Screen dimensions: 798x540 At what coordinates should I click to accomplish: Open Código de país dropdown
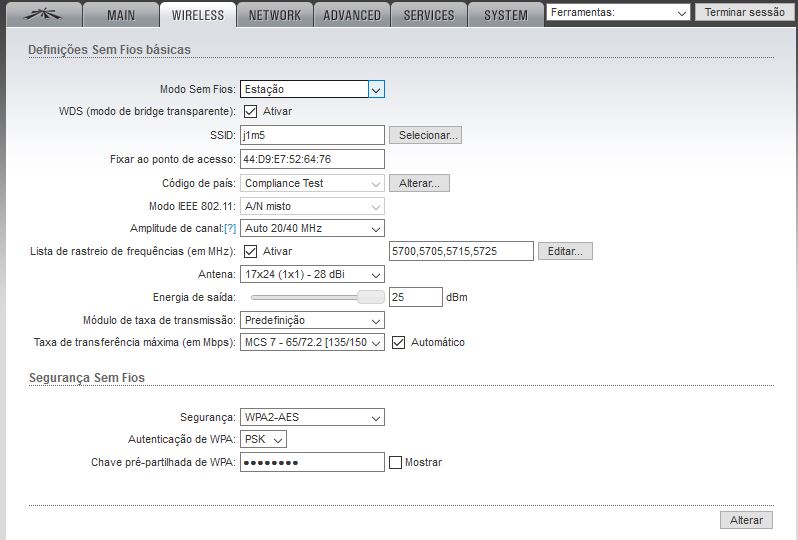[x=312, y=183]
